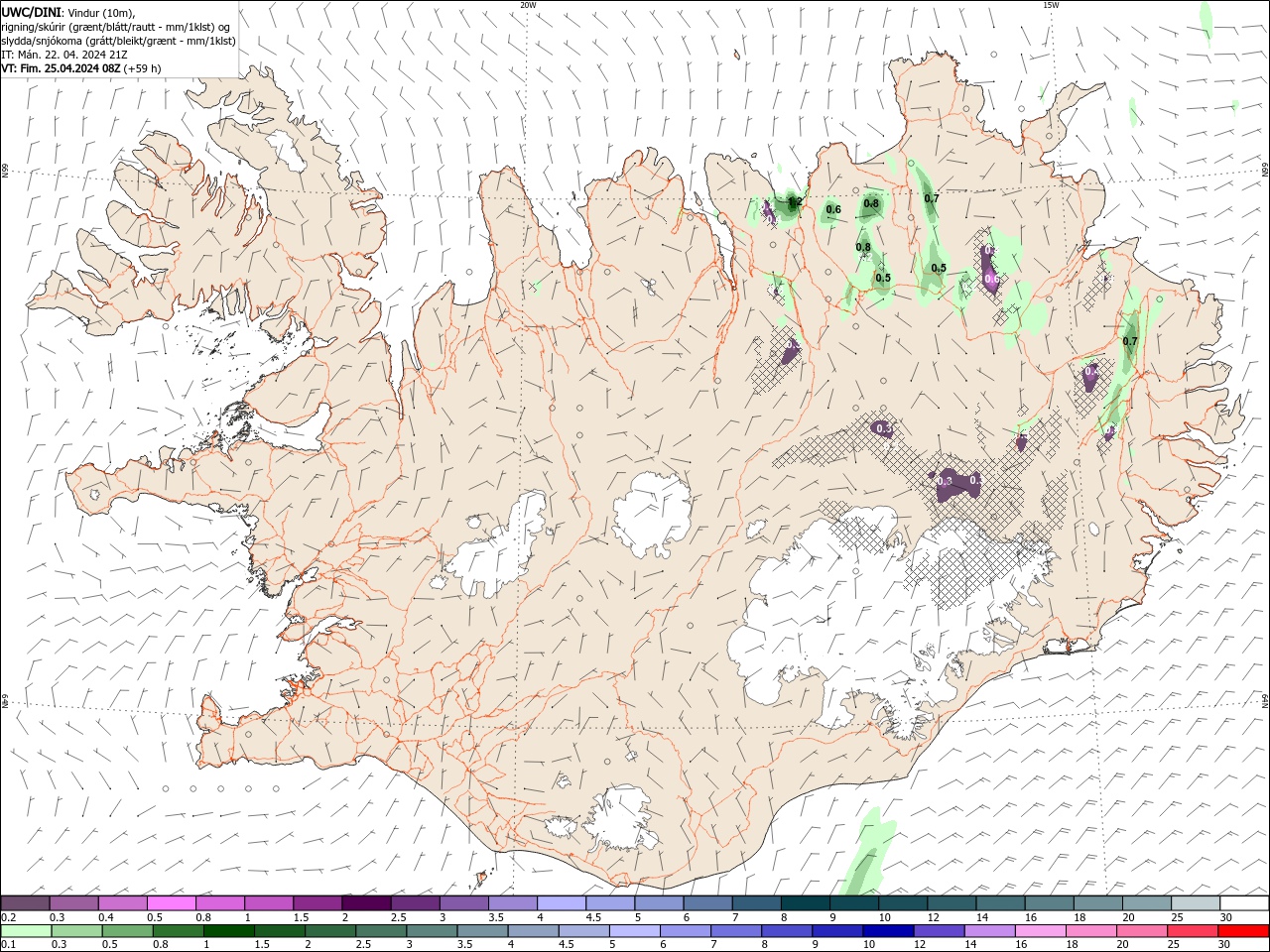The height and width of the screenshot is (952, 1270).
Task: Pick the white above-30 swatch on the upper scale
Action: click(x=1244, y=903)
